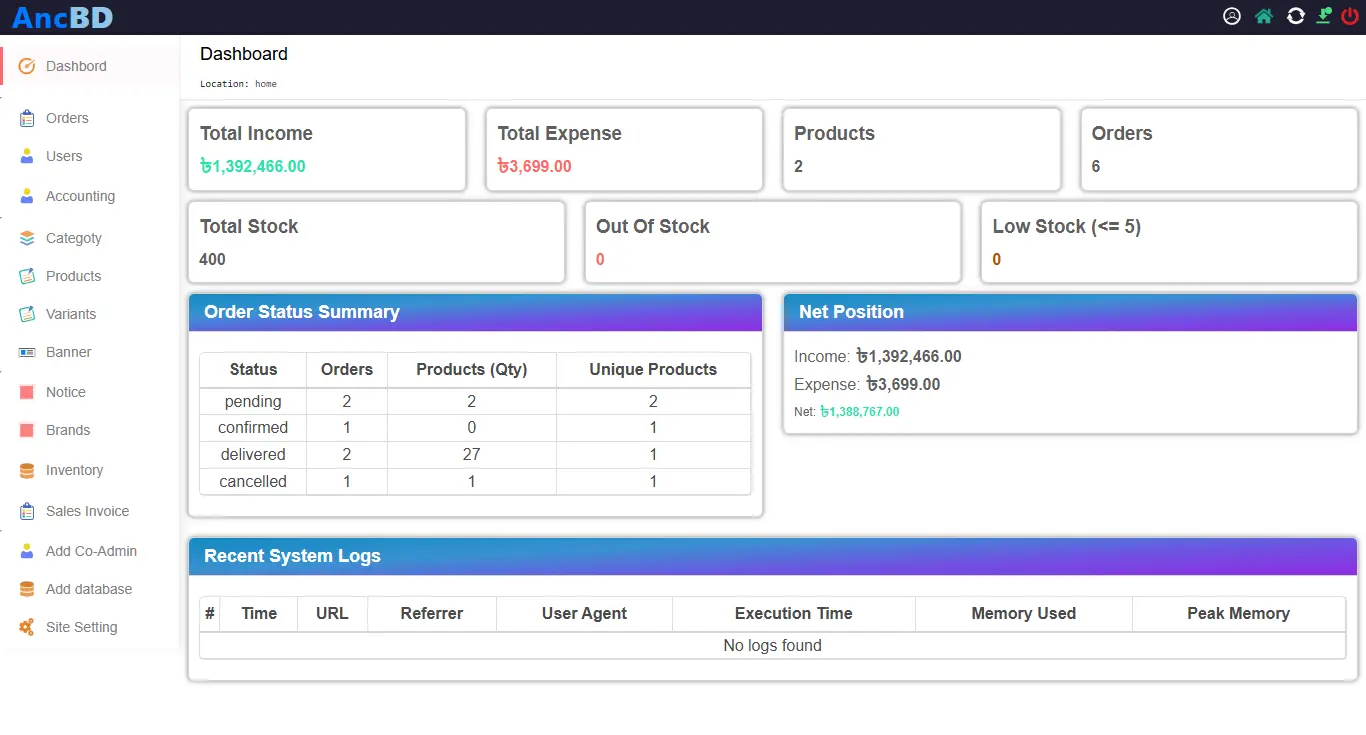The image size is (1366, 735).
Task: Select the Banner sidebar icon
Action: tap(27, 352)
